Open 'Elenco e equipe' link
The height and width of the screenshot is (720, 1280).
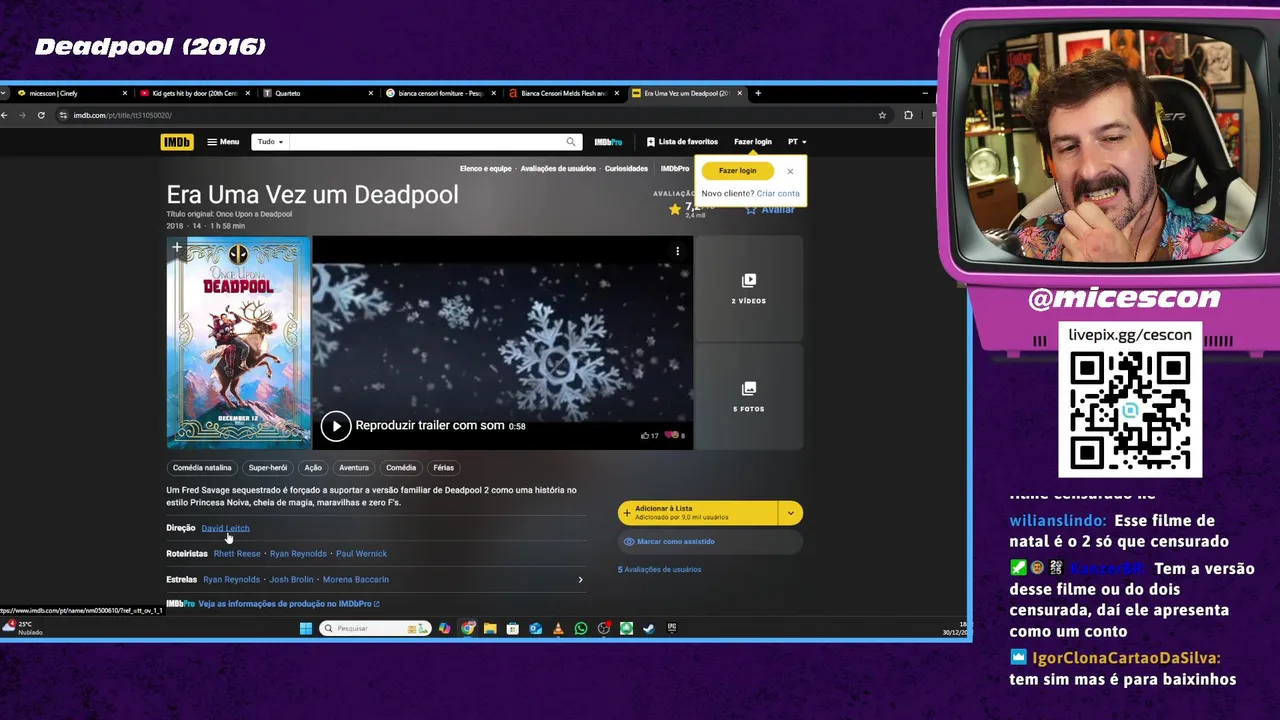coord(485,169)
